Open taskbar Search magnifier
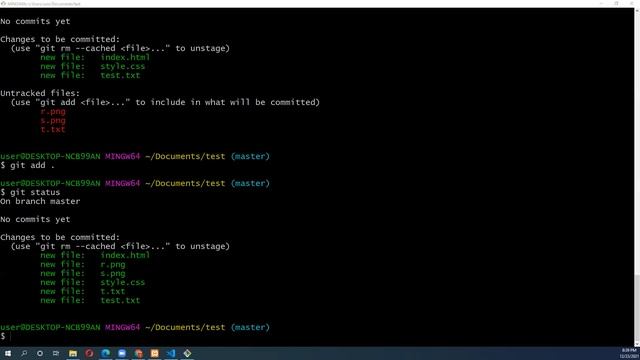 (24, 353)
